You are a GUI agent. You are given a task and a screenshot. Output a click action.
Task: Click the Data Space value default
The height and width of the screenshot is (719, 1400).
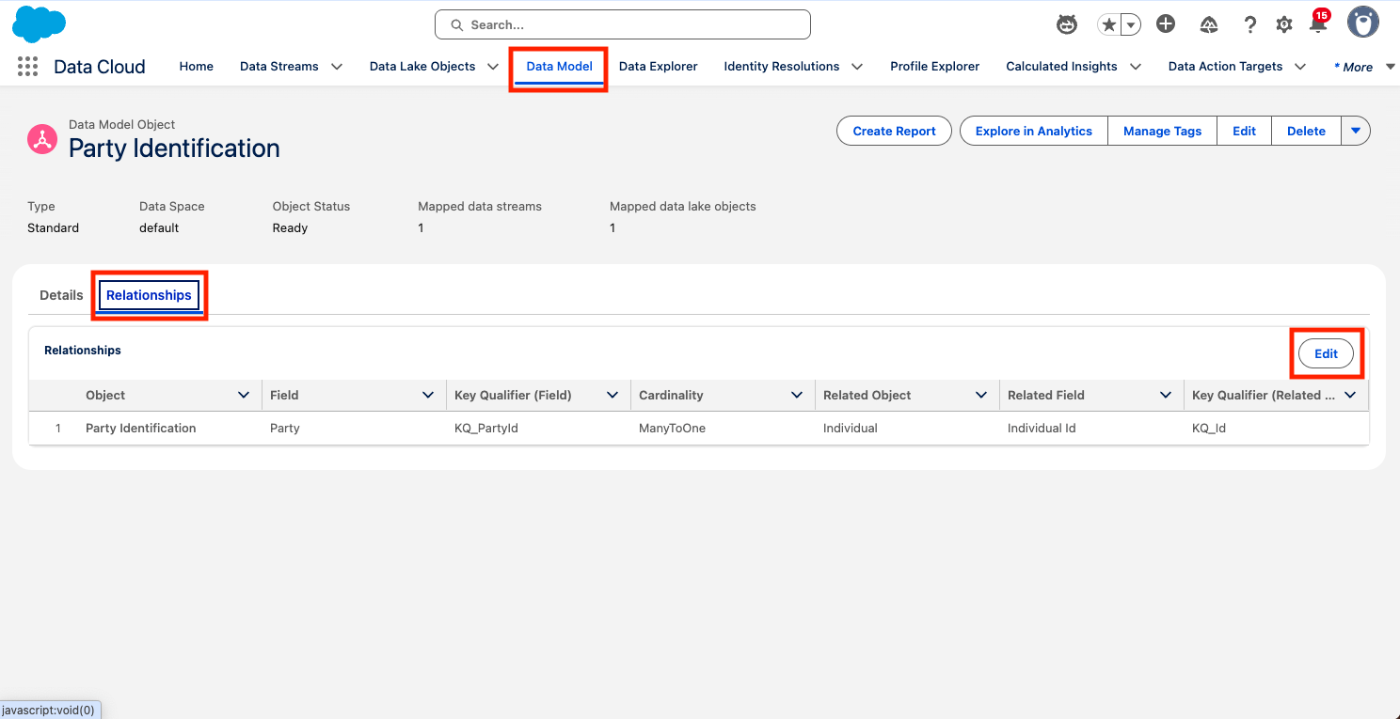coord(159,228)
